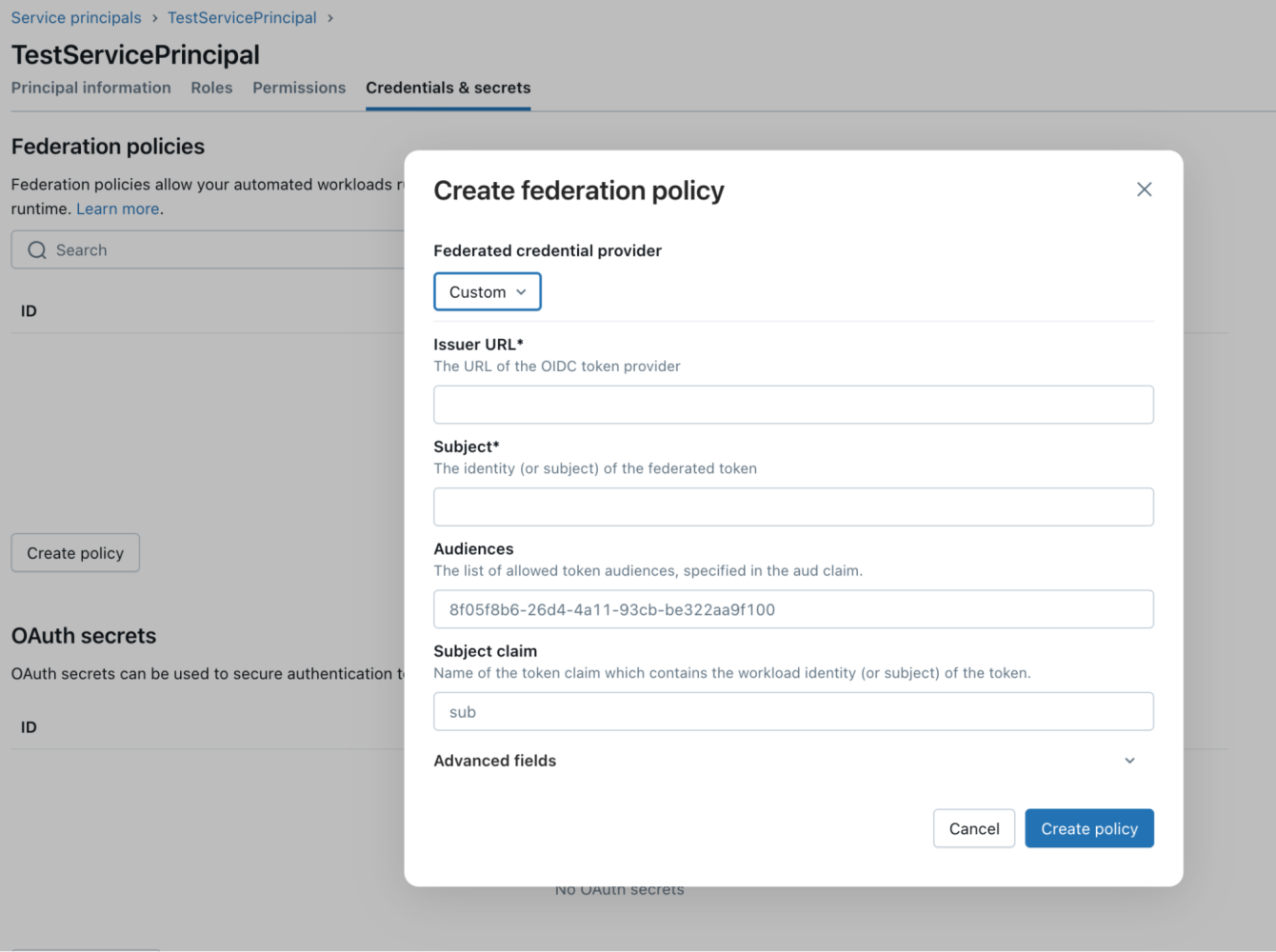Select the Credentials & secrets tab
This screenshot has height=952, width=1276.
[x=448, y=88]
